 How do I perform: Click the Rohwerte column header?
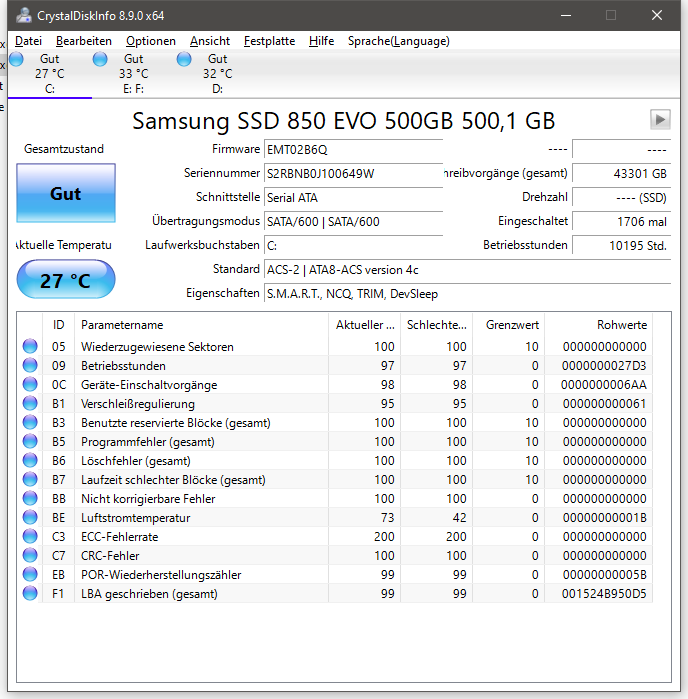click(x=598, y=325)
